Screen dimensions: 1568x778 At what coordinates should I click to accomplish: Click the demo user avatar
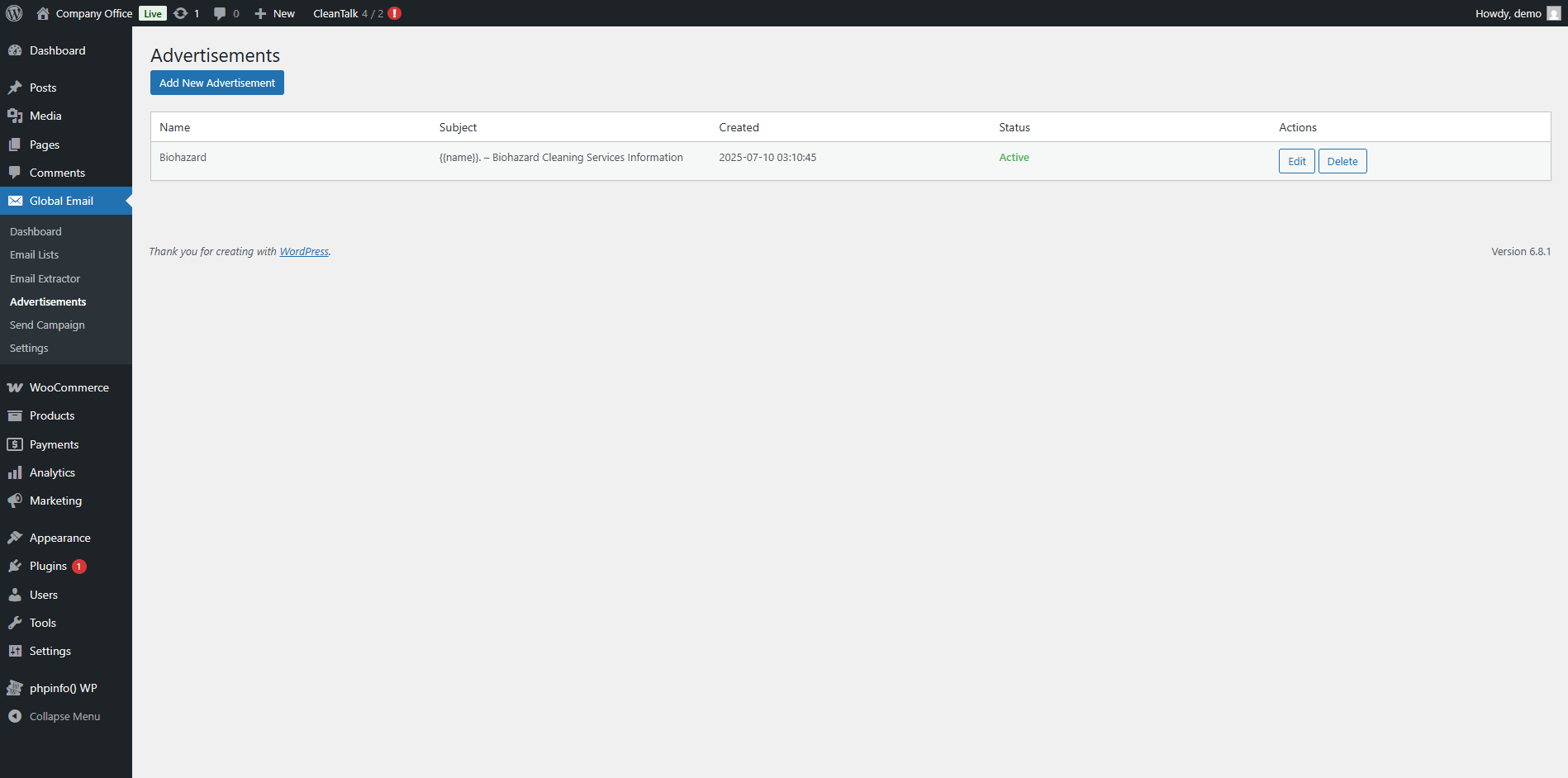coord(1553,13)
